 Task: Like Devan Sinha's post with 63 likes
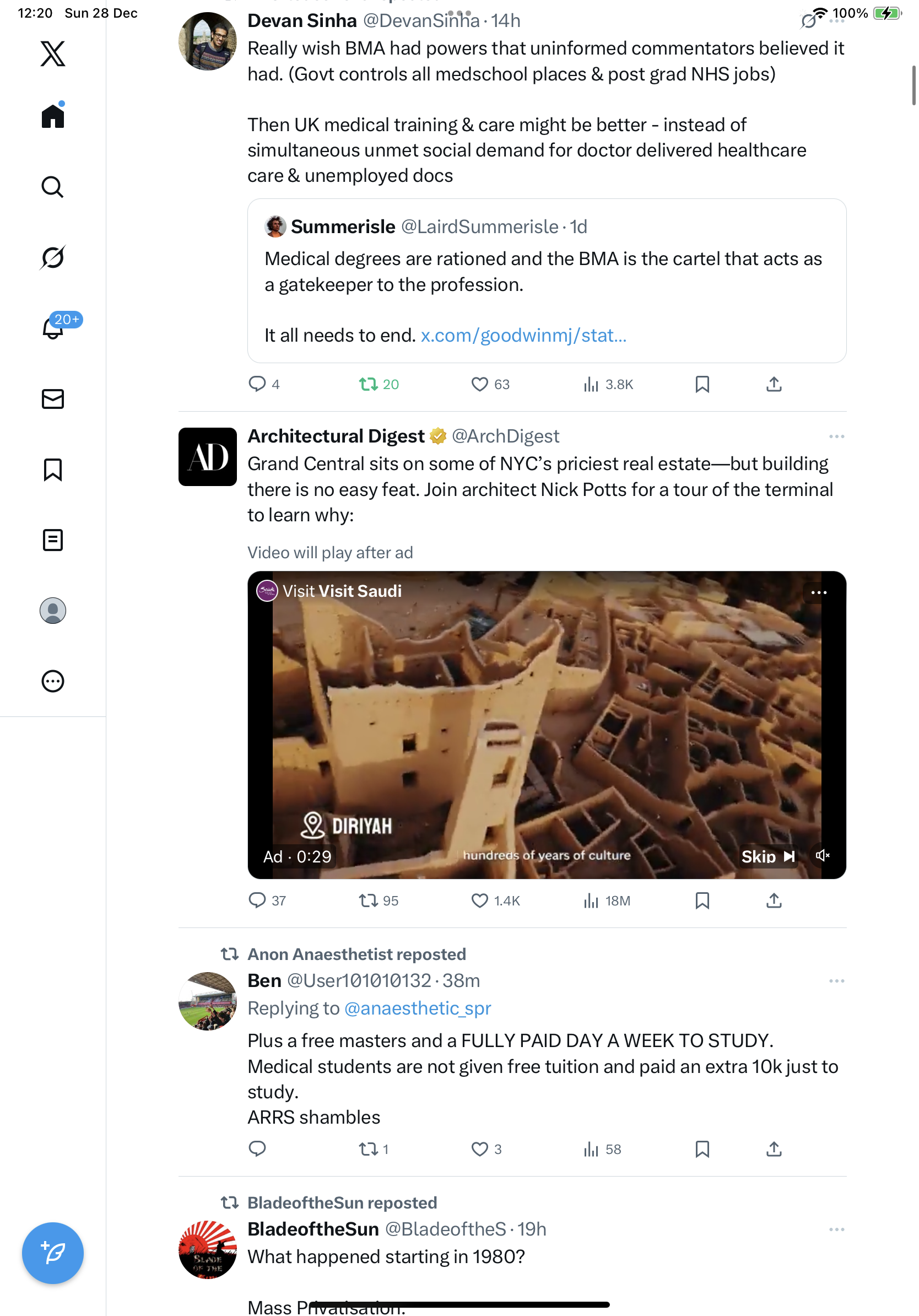point(479,384)
